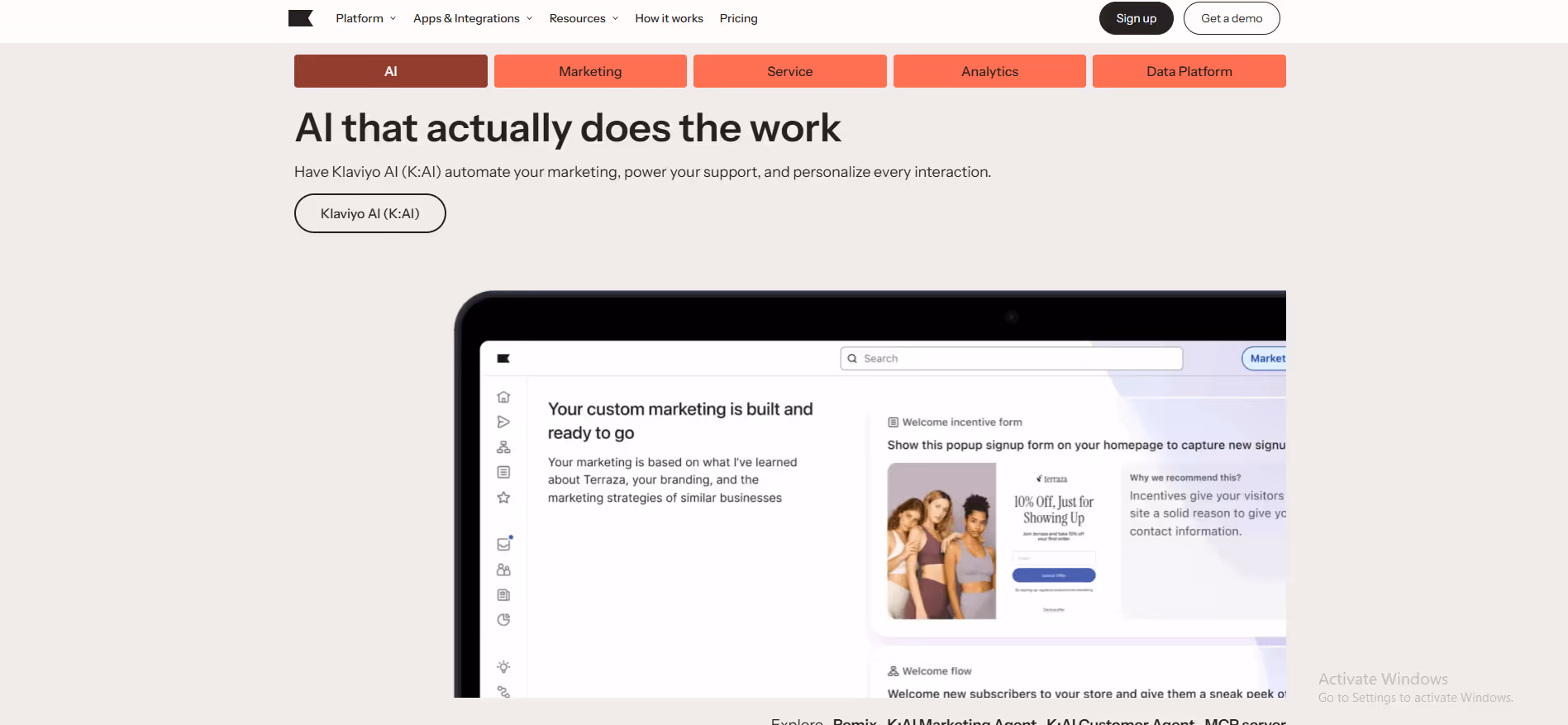The image size is (1568, 725).
Task: Click the flows hierarchy icon in sidebar
Action: pyautogui.click(x=503, y=447)
